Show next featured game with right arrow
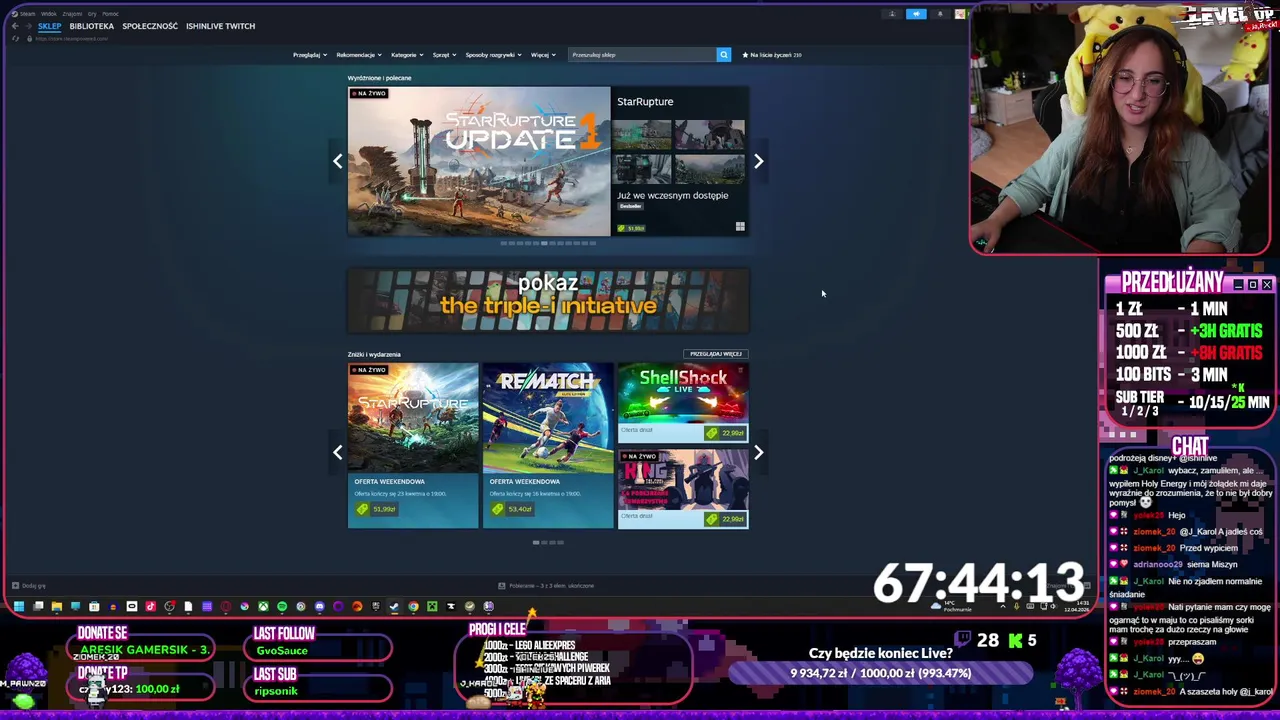Viewport: 1280px width, 720px height. click(758, 161)
